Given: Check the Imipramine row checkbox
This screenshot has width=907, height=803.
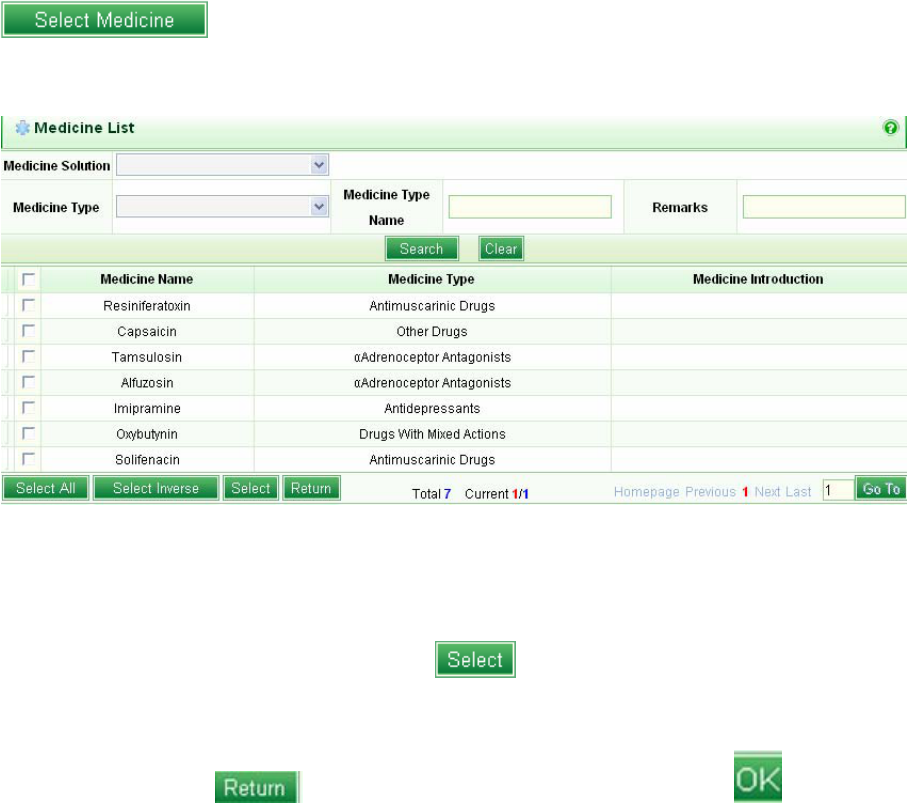Looking at the screenshot, I should [28, 407].
